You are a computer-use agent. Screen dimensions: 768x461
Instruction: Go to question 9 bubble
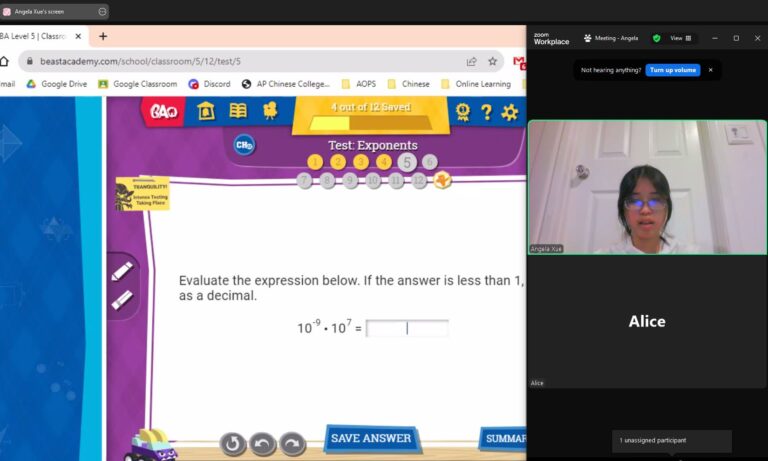point(350,181)
